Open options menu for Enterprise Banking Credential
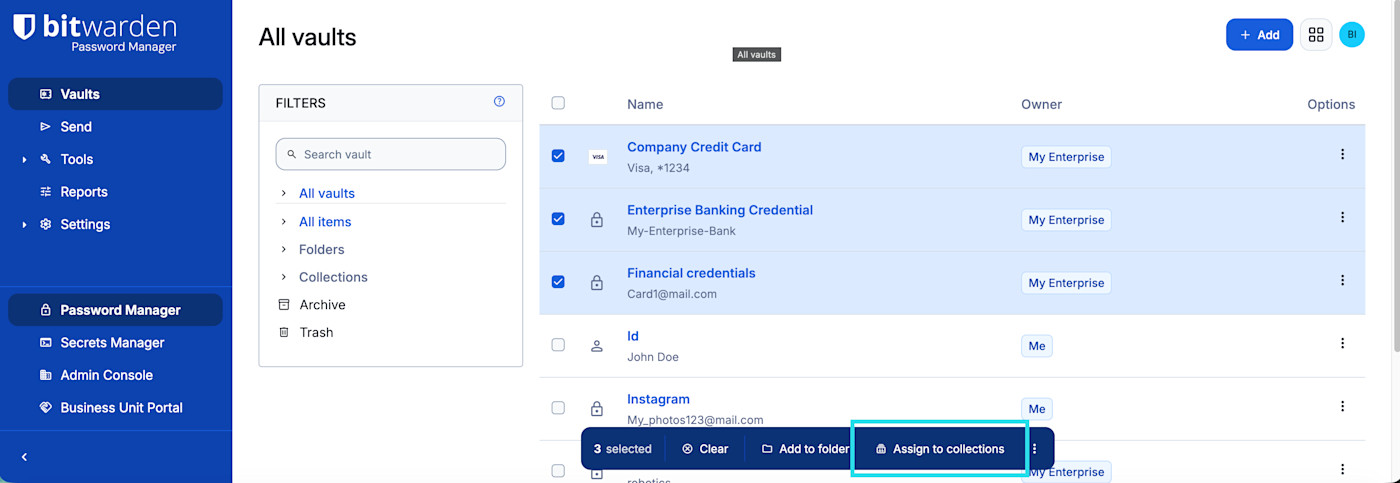This screenshot has width=1400, height=483. coord(1342,217)
